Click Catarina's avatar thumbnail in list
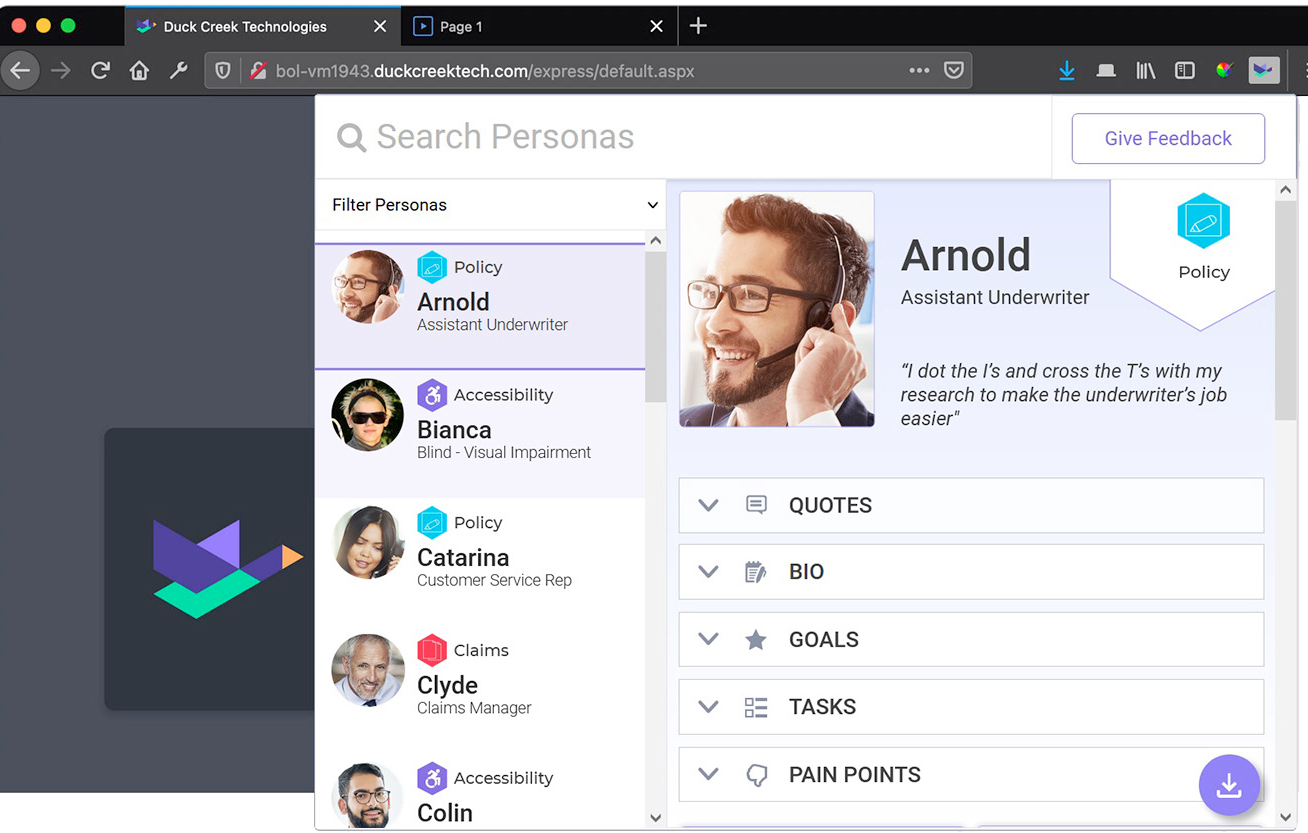 pyautogui.click(x=368, y=542)
